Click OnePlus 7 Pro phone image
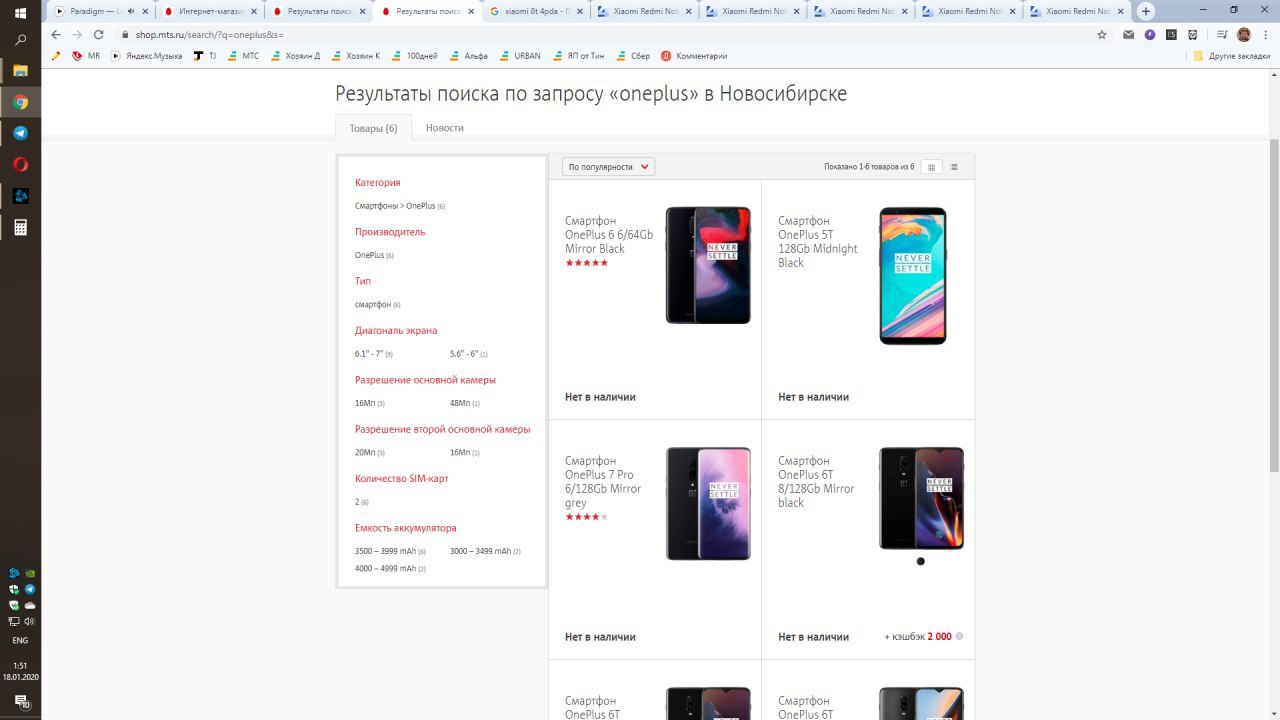This screenshot has height=720, width=1280. [x=708, y=503]
